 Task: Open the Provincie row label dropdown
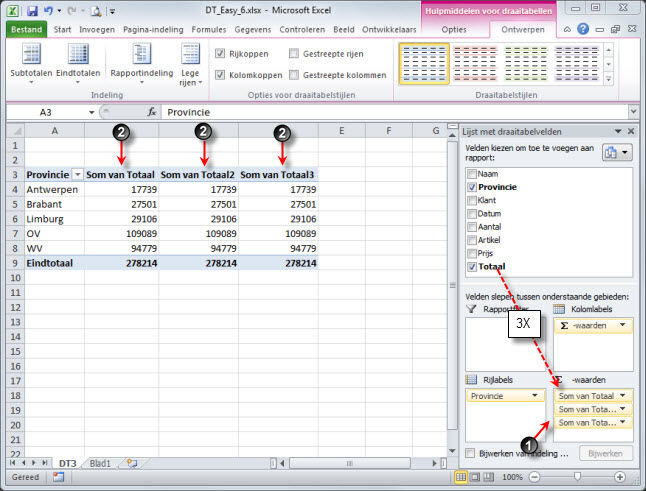535,395
